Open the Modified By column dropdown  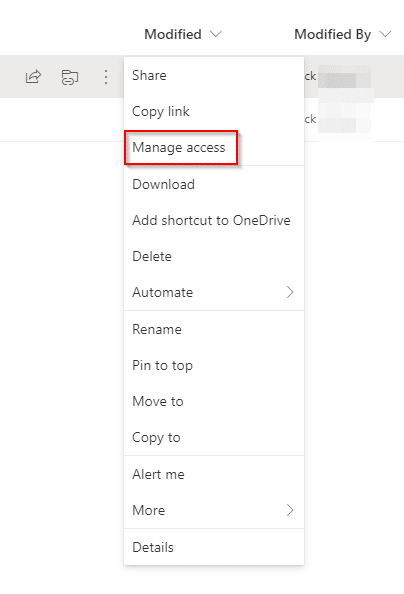[385, 34]
